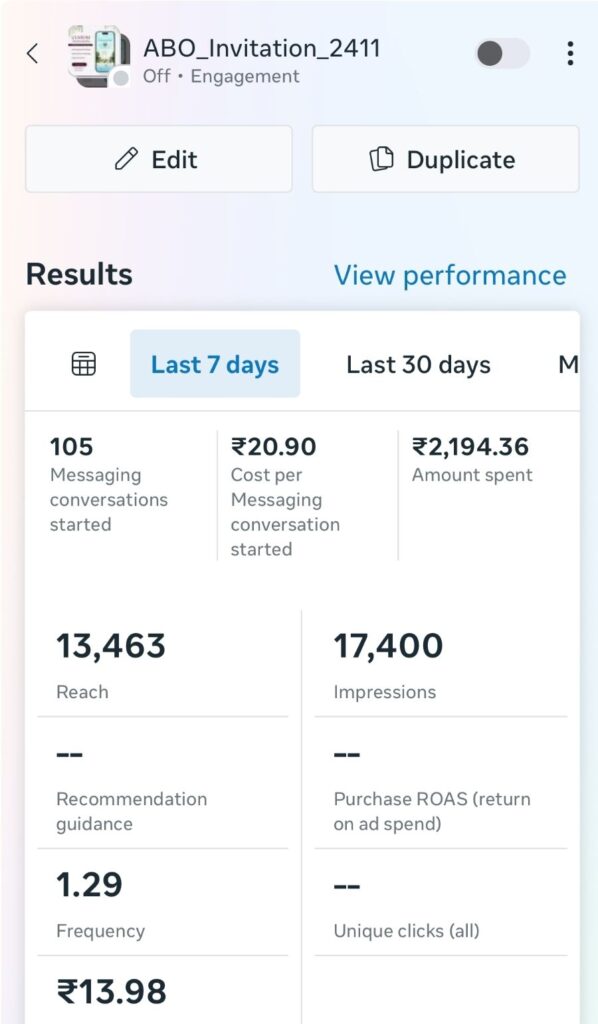The height and width of the screenshot is (1024, 598).
Task: Open the Impressions metric card
Action: pyautogui.click(x=441, y=664)
